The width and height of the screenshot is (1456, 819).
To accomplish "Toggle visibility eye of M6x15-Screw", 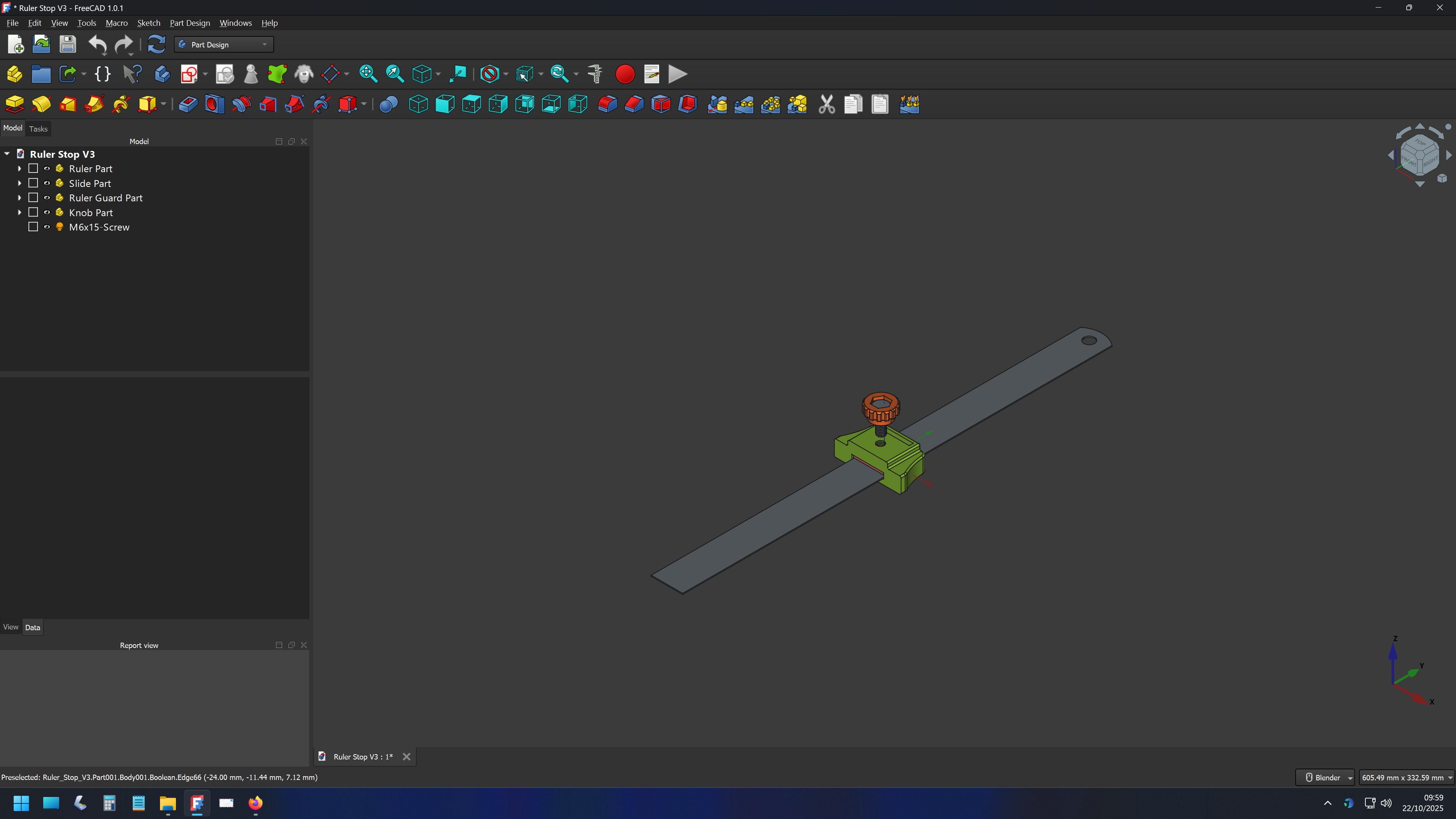I will [47, 227].
